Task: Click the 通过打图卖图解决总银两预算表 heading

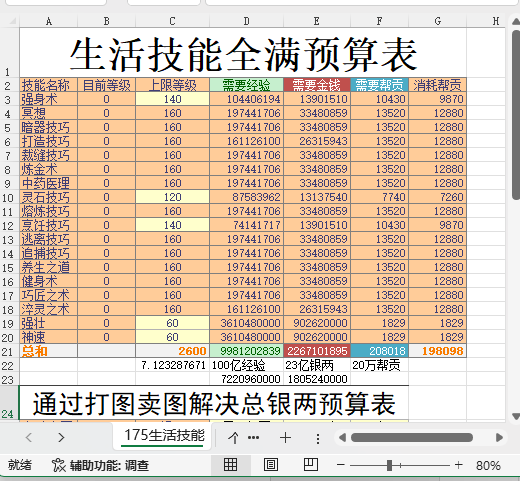Action: click(214, 404)
